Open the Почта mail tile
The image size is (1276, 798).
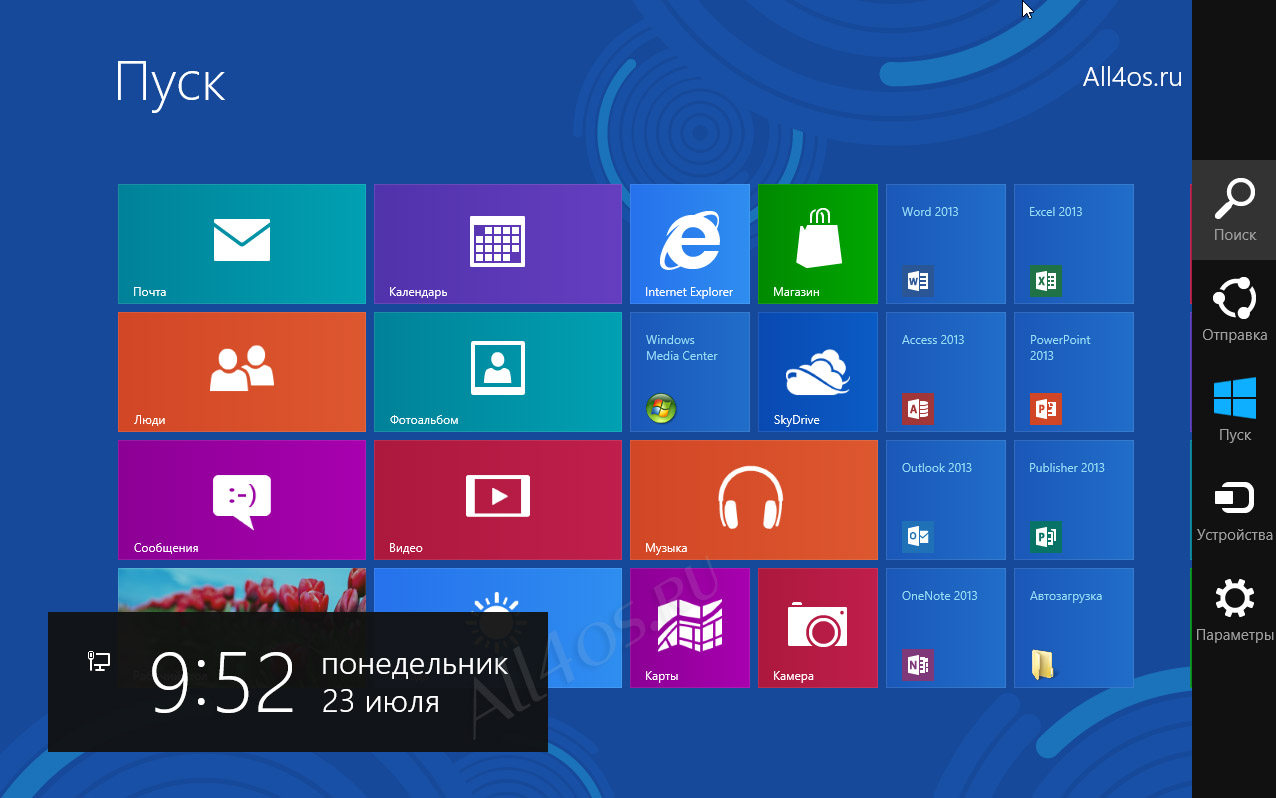[242, 244]
